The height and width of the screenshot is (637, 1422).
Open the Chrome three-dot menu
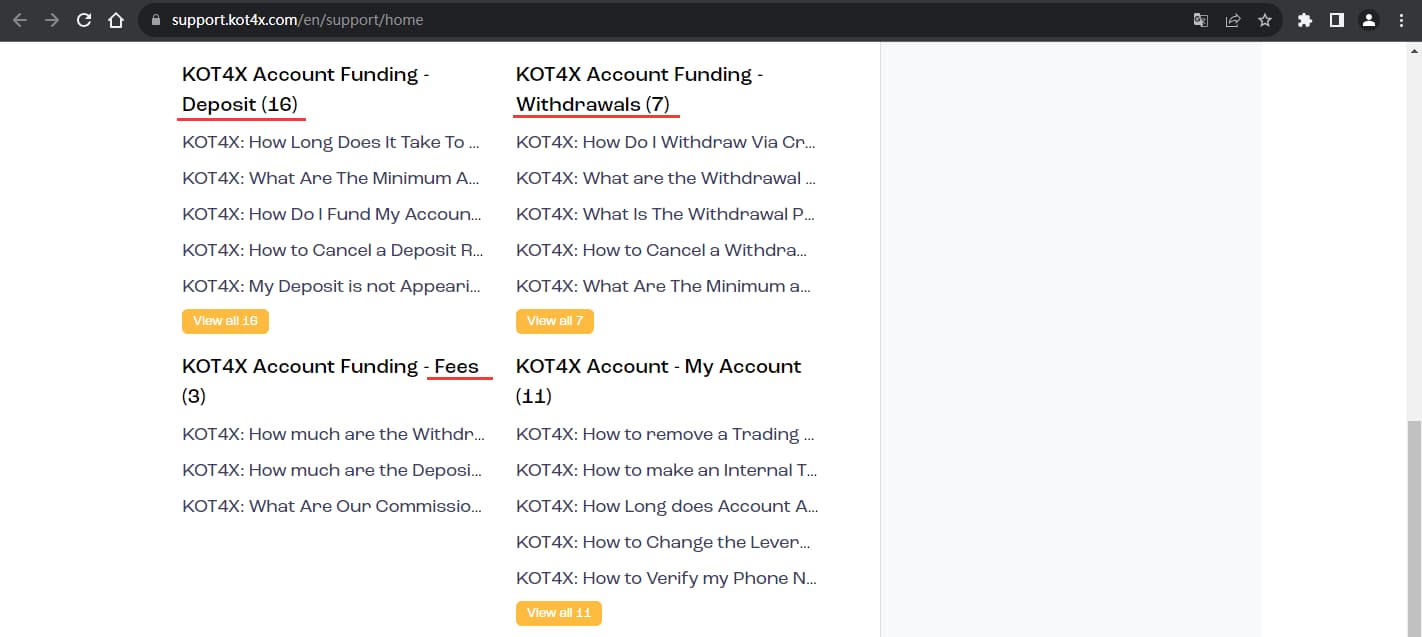[x=1401, y=20]
